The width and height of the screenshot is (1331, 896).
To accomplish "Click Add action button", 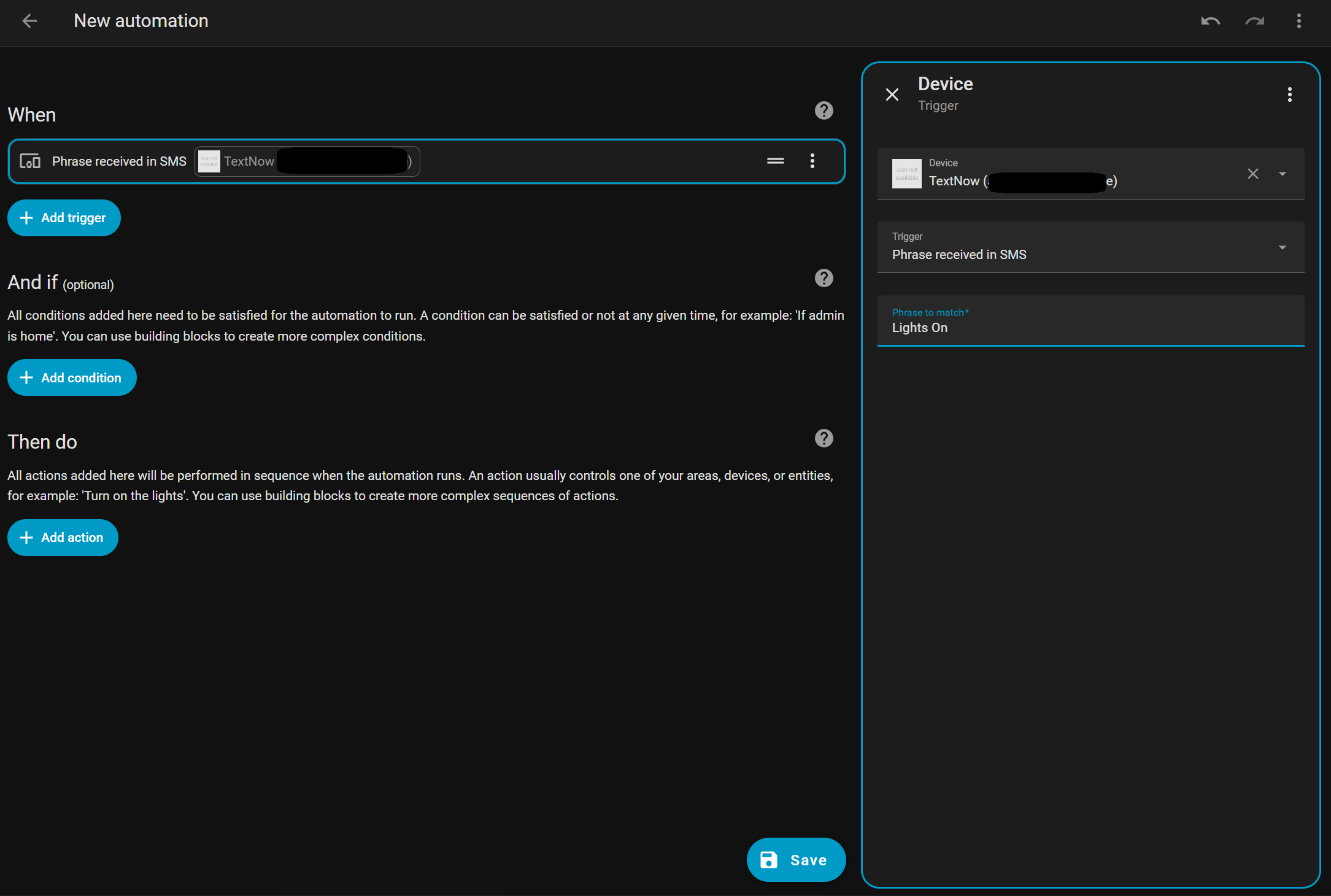I will point(63,538).
